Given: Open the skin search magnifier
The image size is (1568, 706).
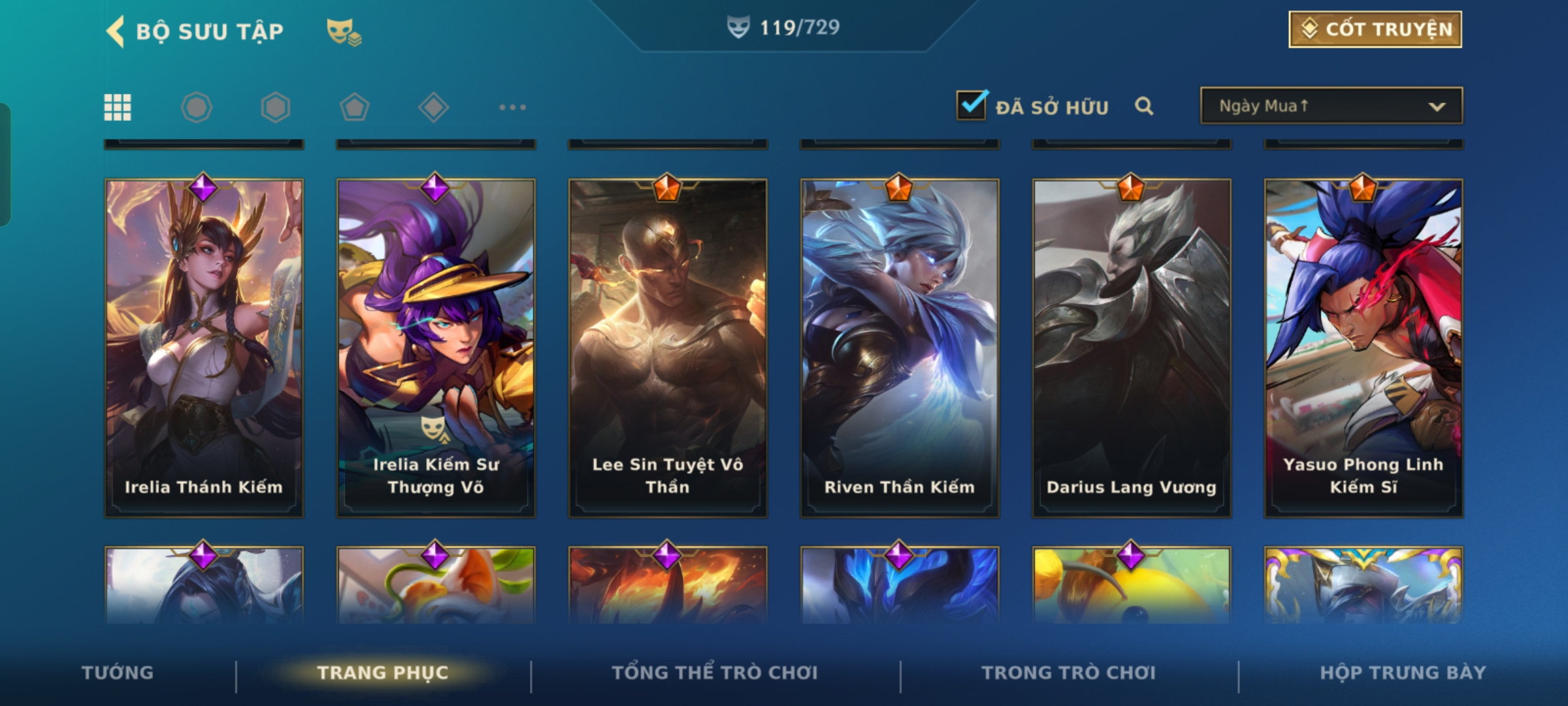Looking at the screenshot, I should click(1144, 106).
